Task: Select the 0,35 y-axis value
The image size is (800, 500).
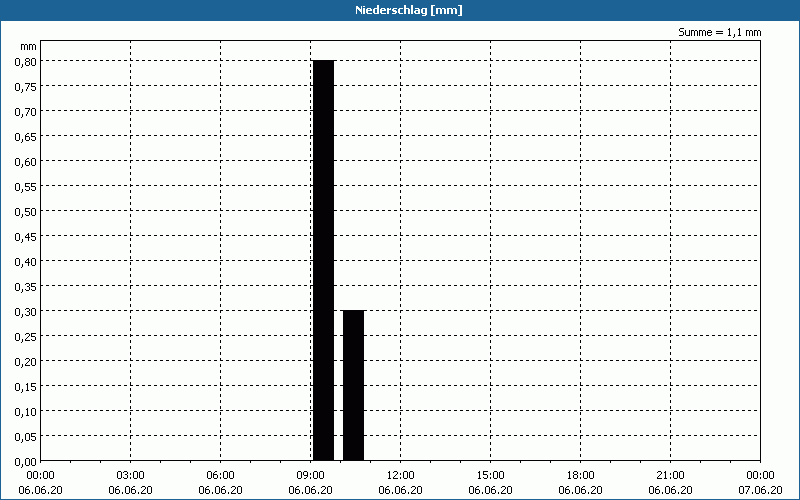Action: tap(26, 287)
